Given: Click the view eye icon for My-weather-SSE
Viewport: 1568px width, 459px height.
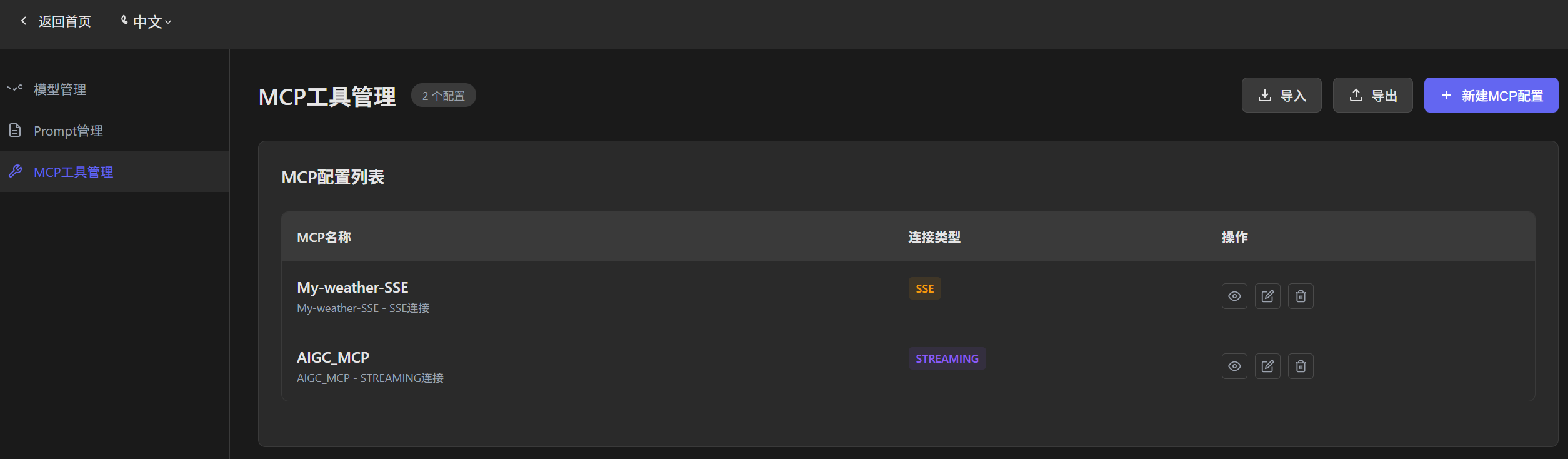Looking at the screenshot, I should [x=1234, y=296].
